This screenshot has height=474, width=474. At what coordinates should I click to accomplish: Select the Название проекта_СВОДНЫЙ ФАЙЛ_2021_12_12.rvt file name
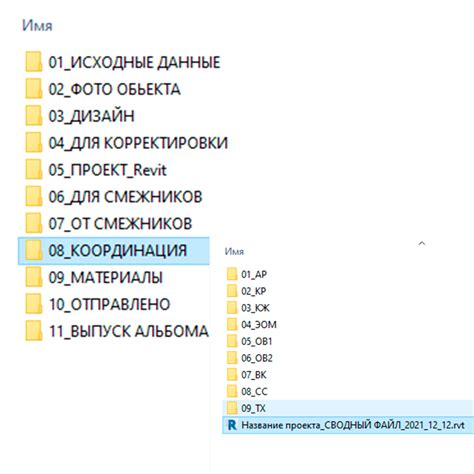[353, 425]
